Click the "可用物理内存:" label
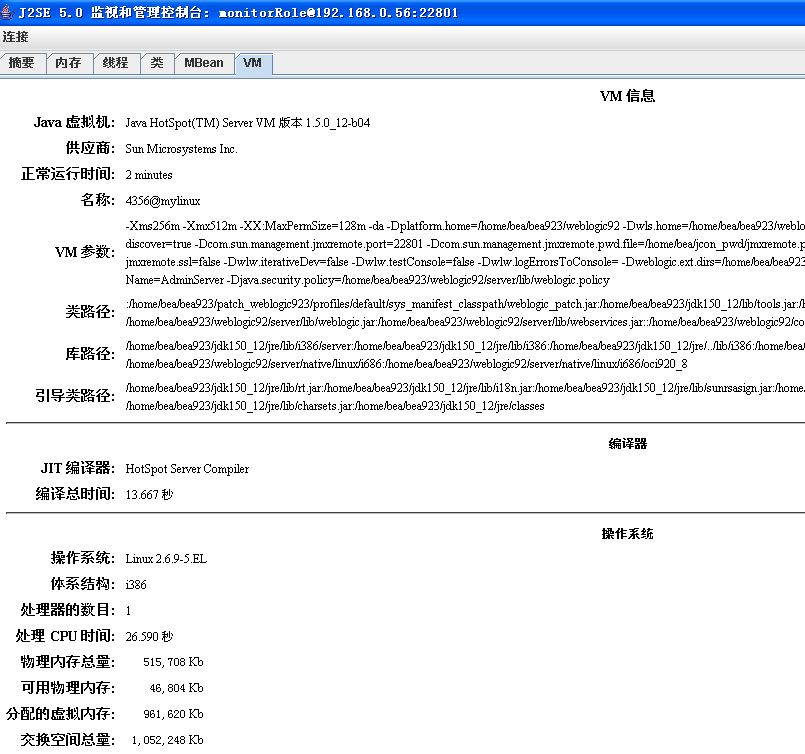The image size is (805, 754). click(x=68, y=688)
